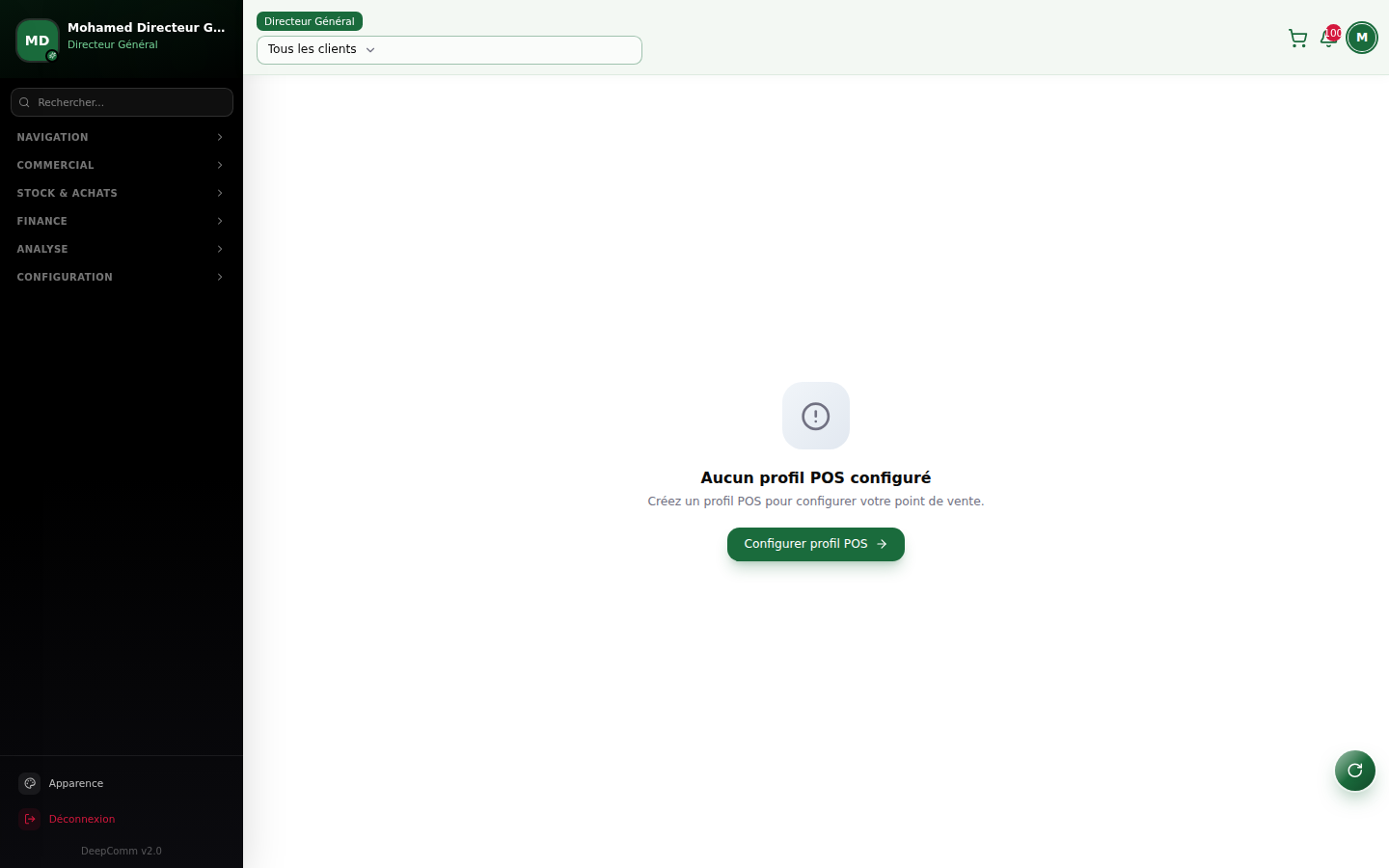Expand the FINANCE section
The width and height of the screenshot is (1389, 868).
(x=122, y=221)
